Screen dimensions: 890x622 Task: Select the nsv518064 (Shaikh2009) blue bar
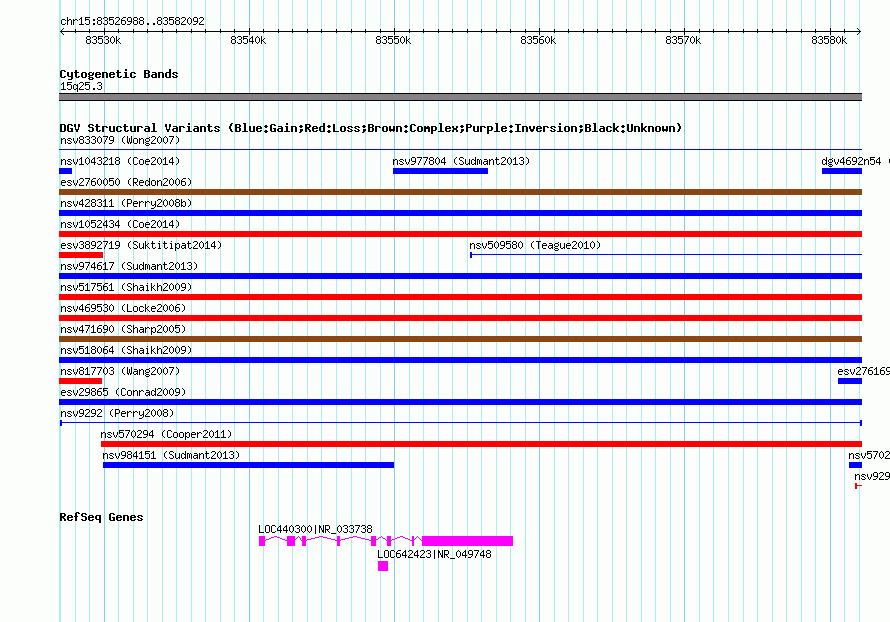(x=460, y=360)
